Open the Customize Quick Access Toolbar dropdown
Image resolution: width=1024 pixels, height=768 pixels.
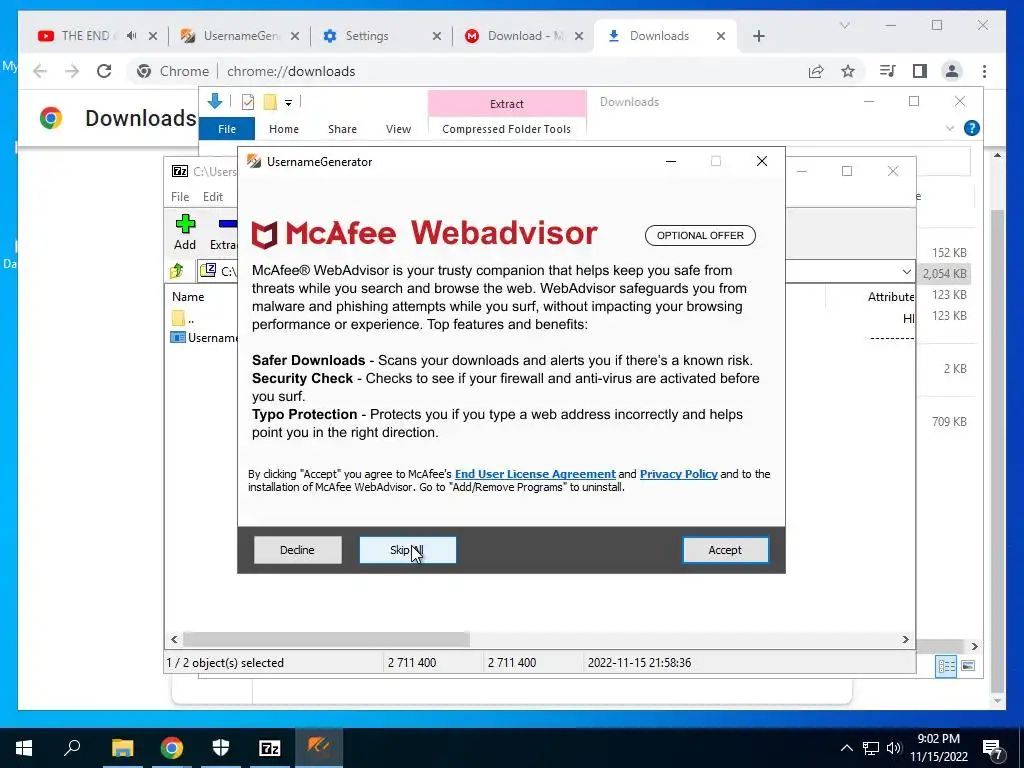pyautogui.click(x=288, y=103)
